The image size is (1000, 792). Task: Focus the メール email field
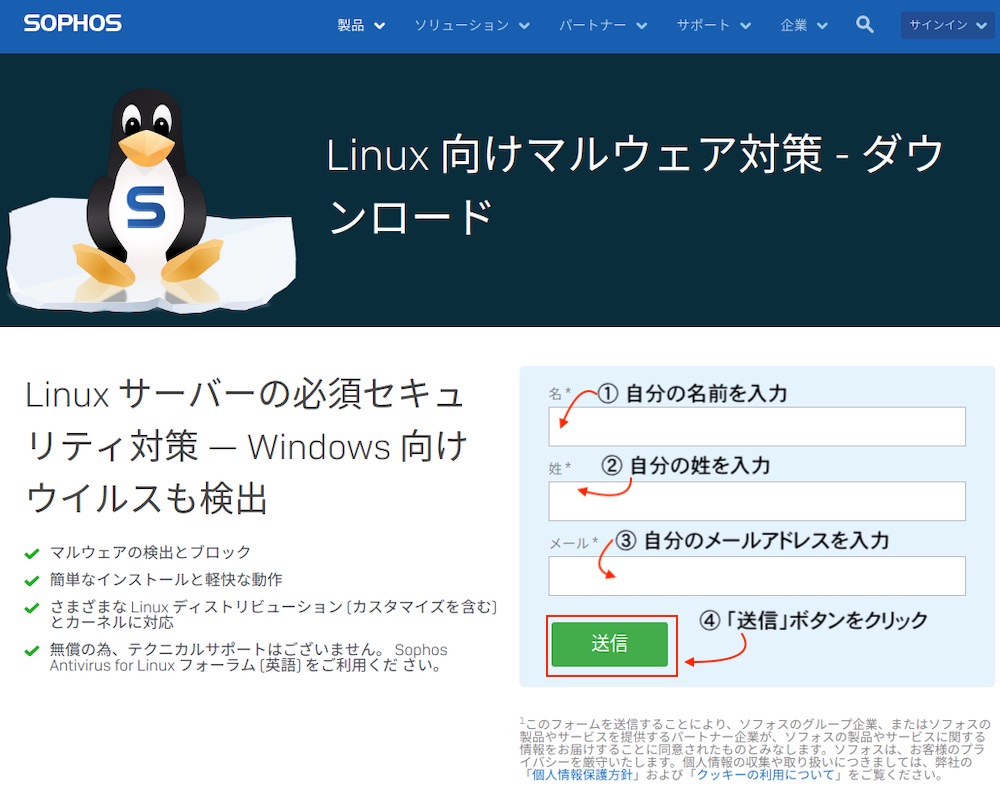click(756, 576)
